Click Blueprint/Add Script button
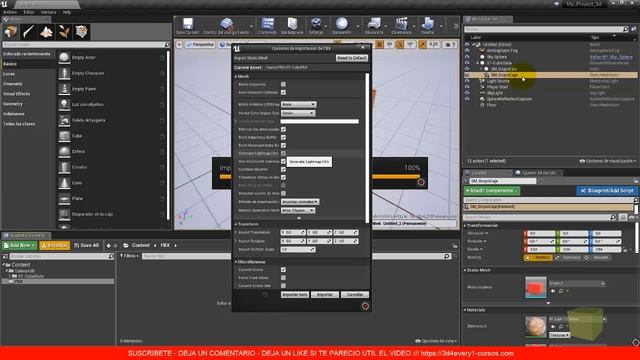This screenshot has height=360, width=640. coord(607,191)
